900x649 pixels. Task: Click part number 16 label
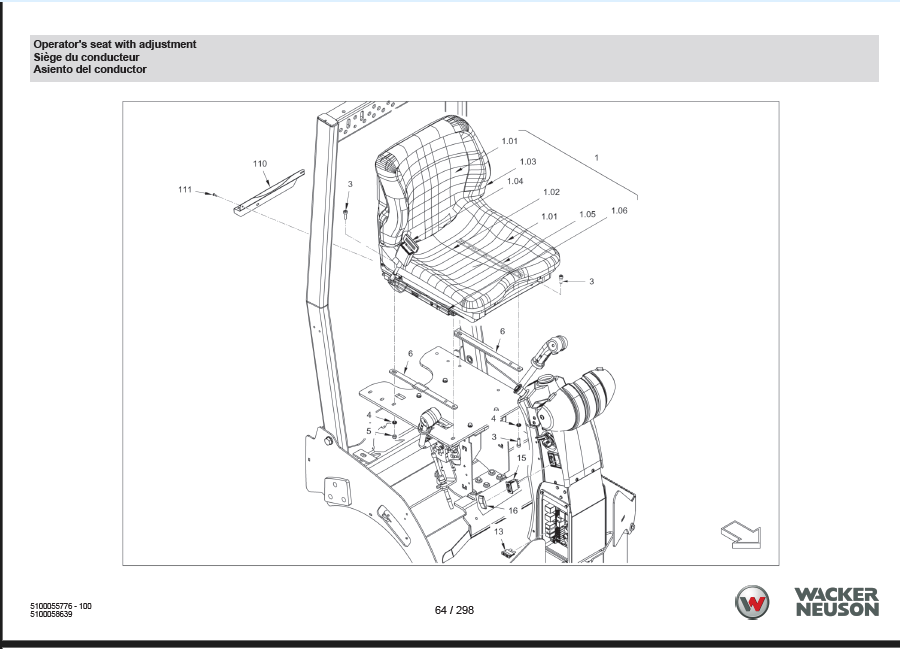pyautogui.click(x=513, y=510)
